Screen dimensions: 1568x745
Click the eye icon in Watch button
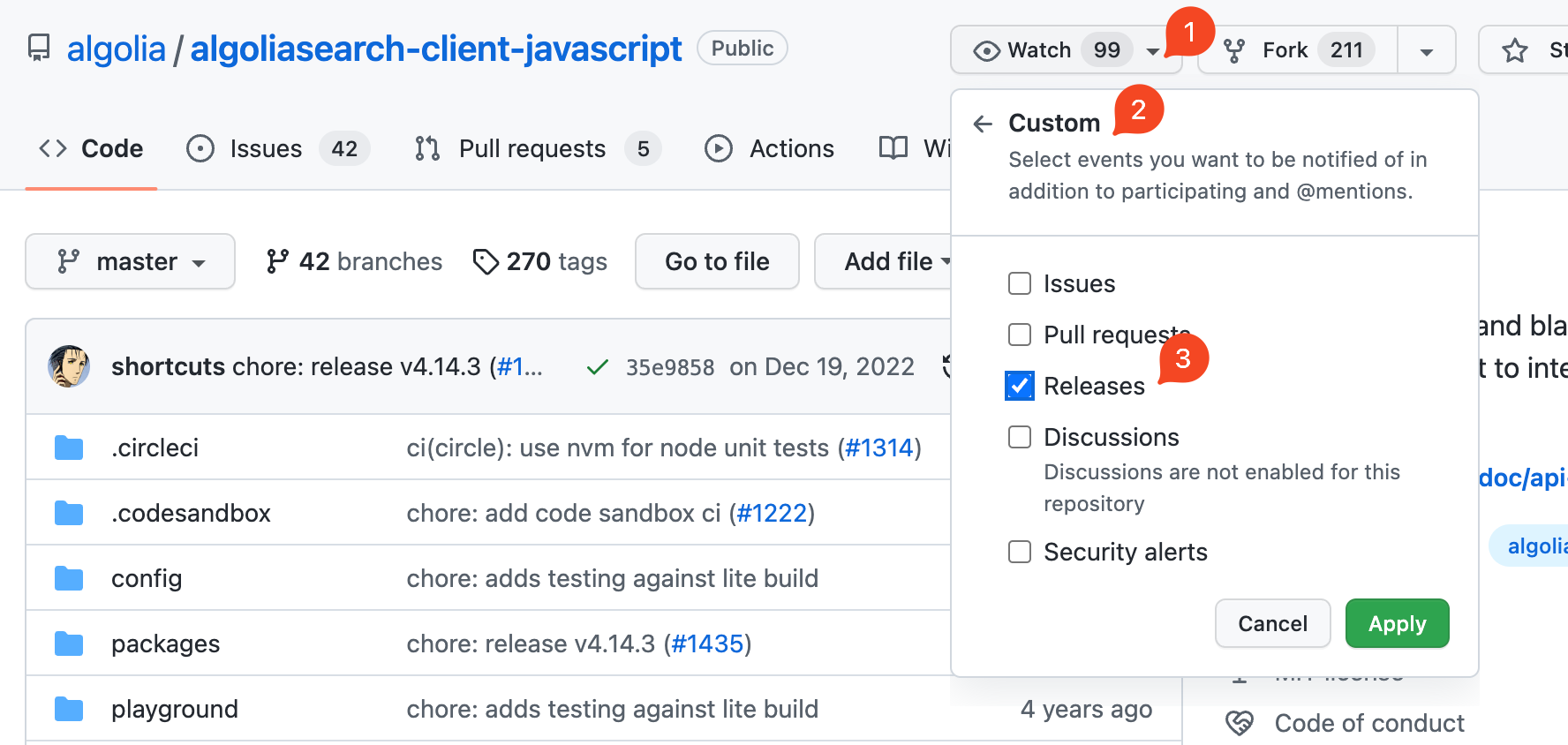pos(986,50)
